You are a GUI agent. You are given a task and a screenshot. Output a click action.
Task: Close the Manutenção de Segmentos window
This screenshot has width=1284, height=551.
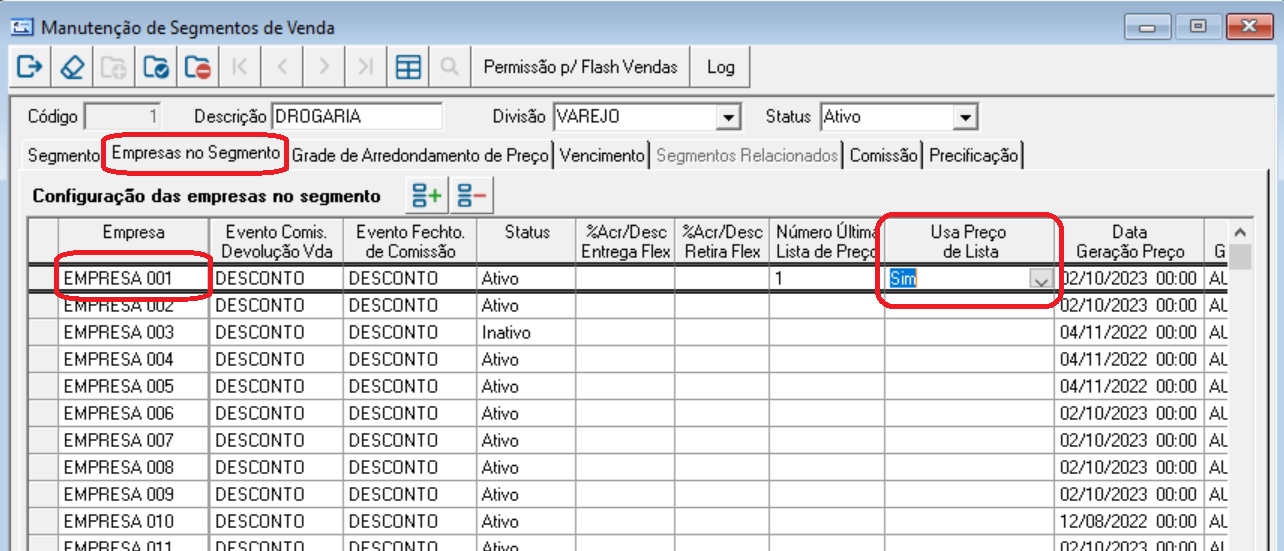[1249, 28]
